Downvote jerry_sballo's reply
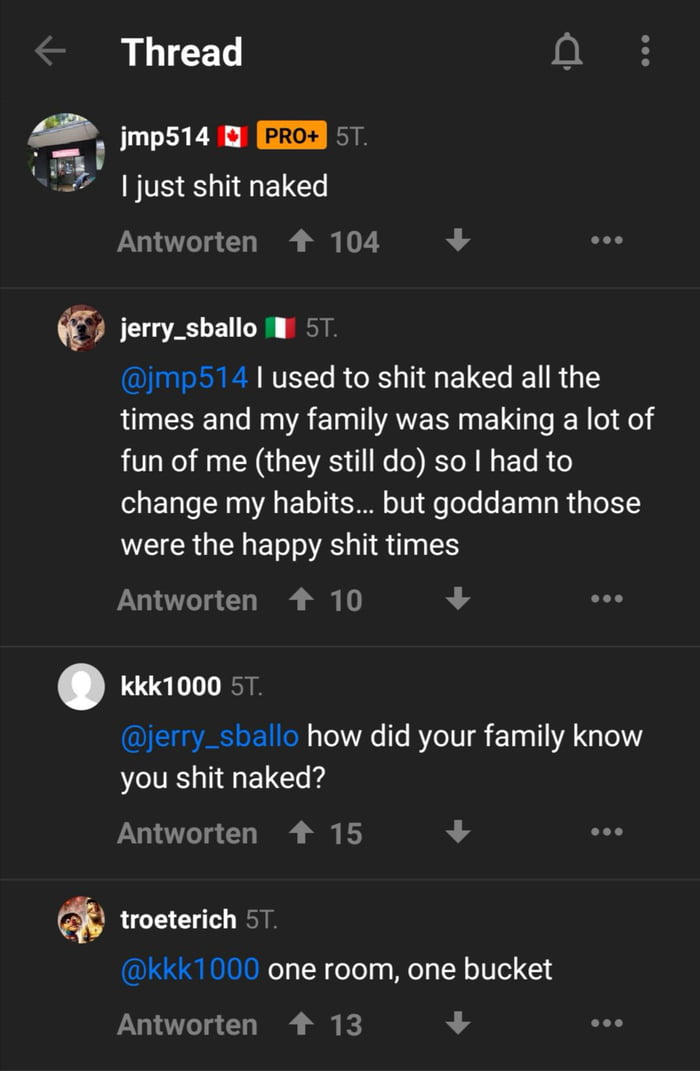This screenshot has height=1071, width=700. coord(458,599)
